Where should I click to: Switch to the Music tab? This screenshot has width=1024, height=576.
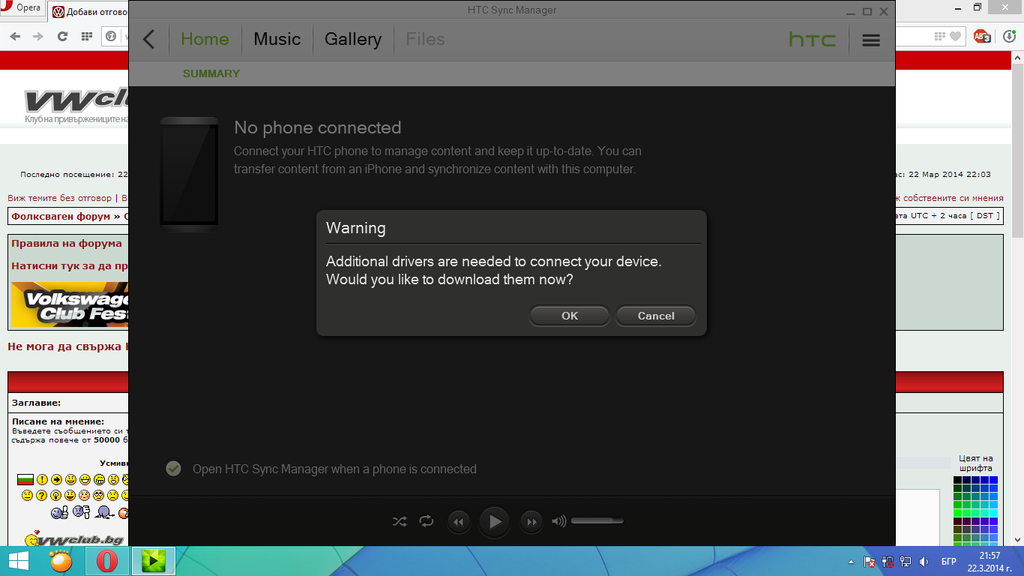click(277, 39)
